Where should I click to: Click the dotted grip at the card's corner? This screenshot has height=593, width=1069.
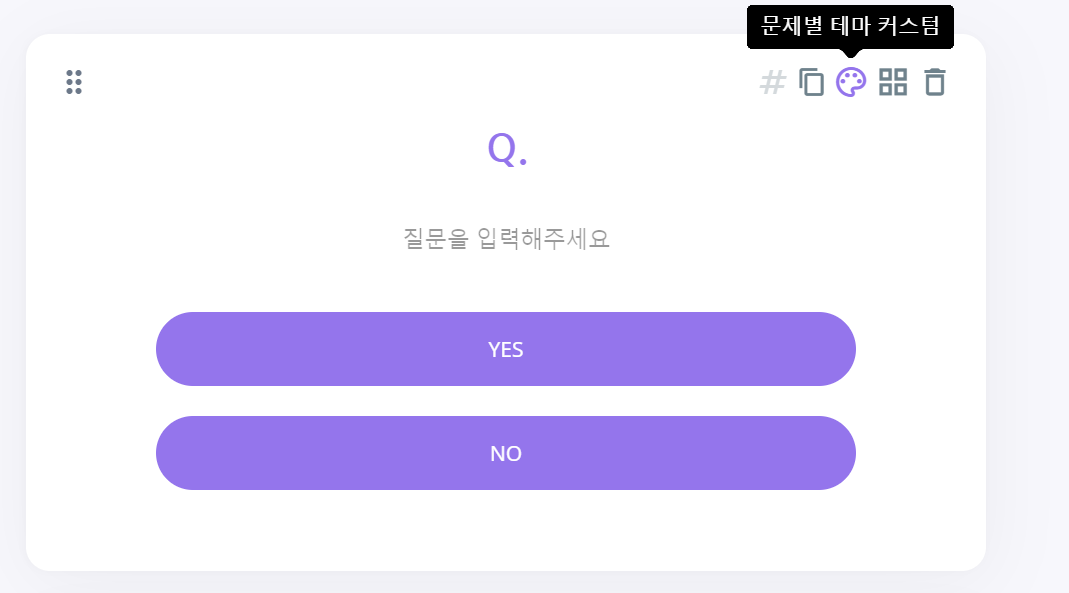click(74, 82)
